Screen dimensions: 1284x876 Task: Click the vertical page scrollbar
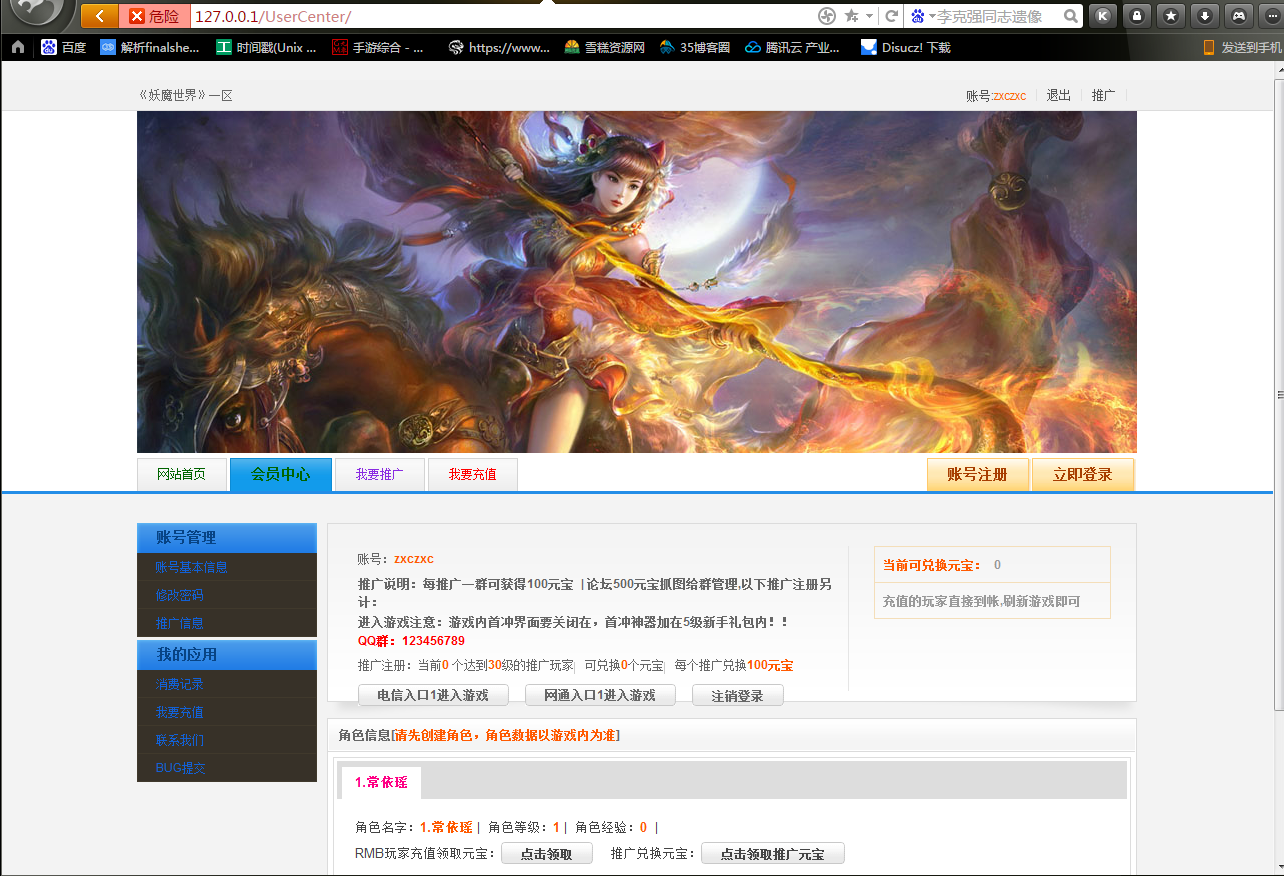click(x=1279, y=394)
